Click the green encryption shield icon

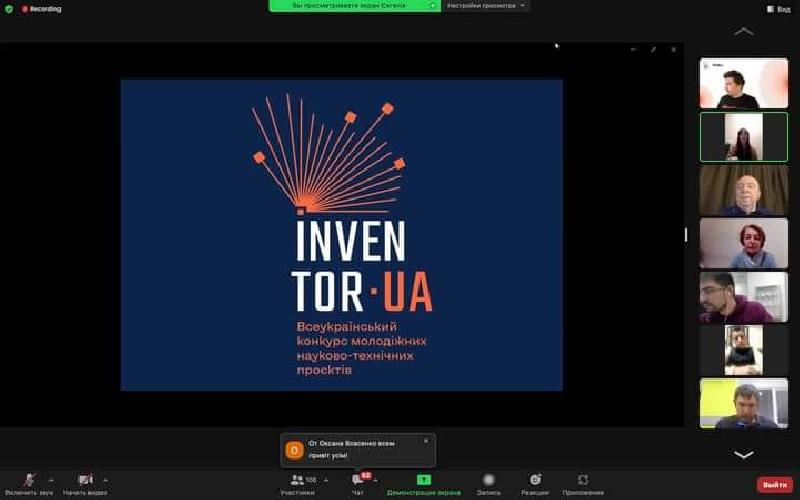9,9
